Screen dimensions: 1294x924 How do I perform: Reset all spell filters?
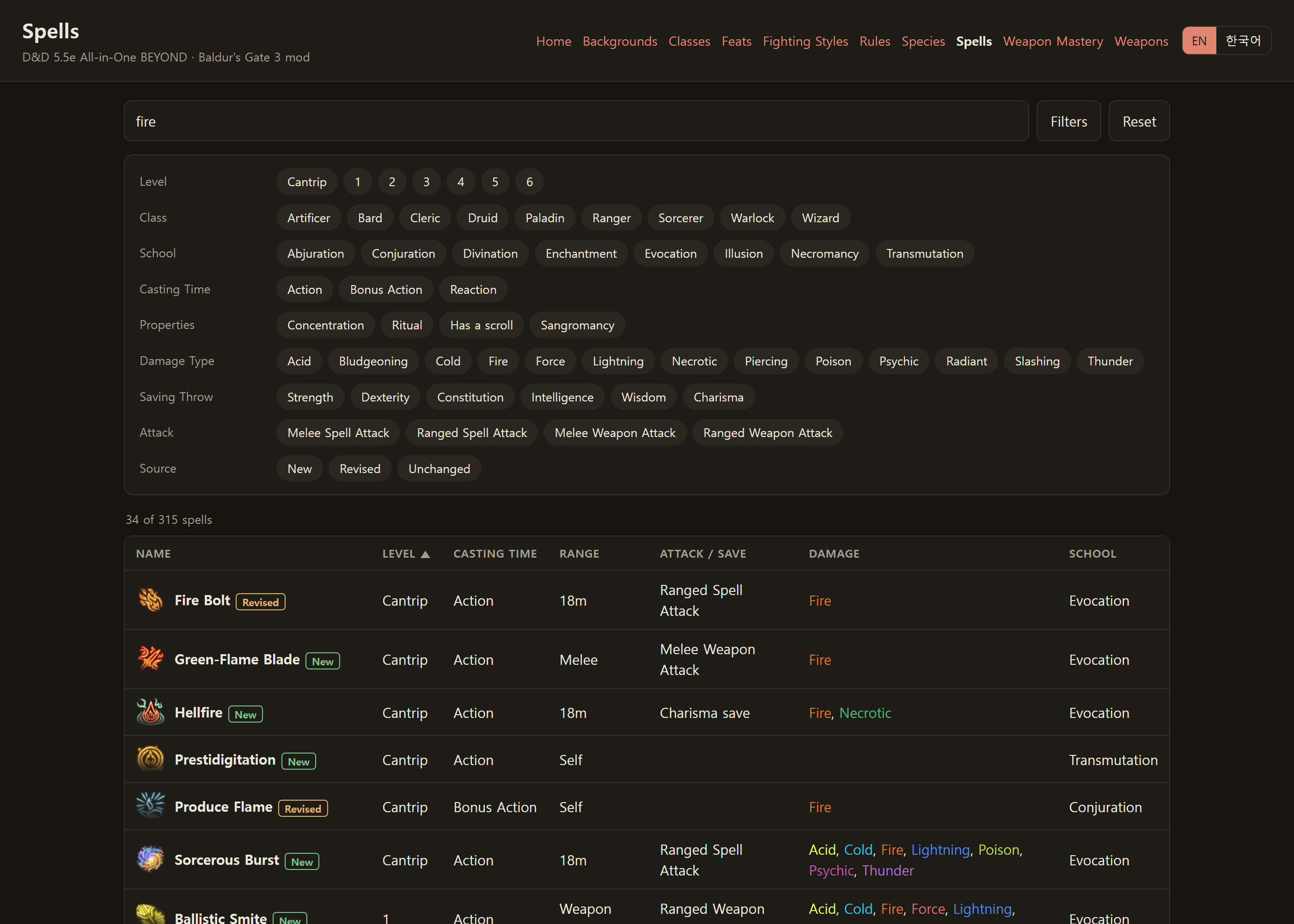pos(1139,121)
